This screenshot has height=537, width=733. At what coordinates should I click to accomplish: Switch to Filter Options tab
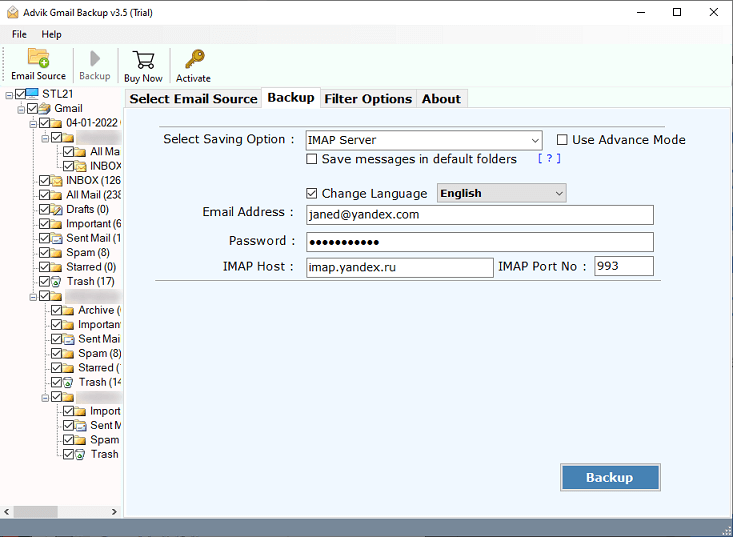pyautogui.click(x=368, y=99)
